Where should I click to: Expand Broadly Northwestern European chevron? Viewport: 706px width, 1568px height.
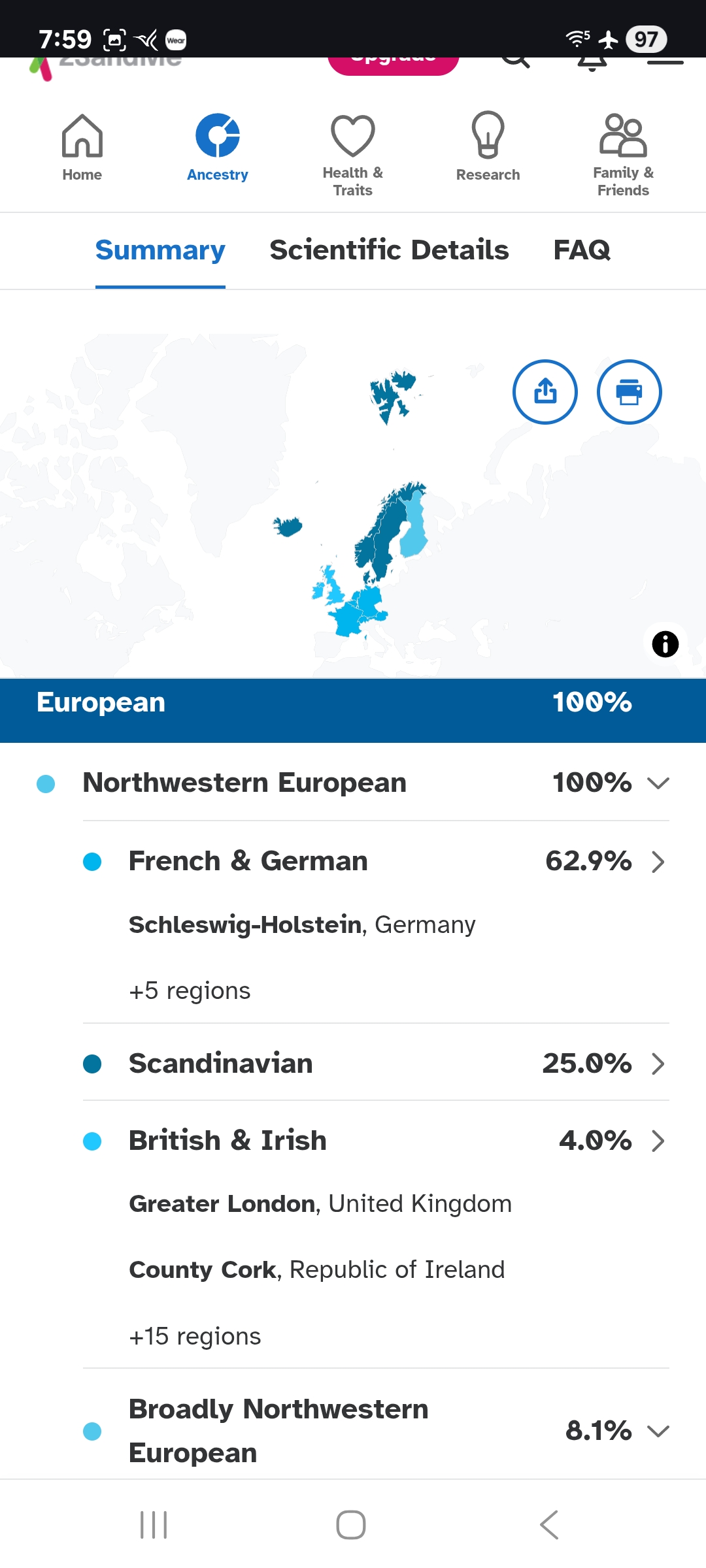(658, 1431)
